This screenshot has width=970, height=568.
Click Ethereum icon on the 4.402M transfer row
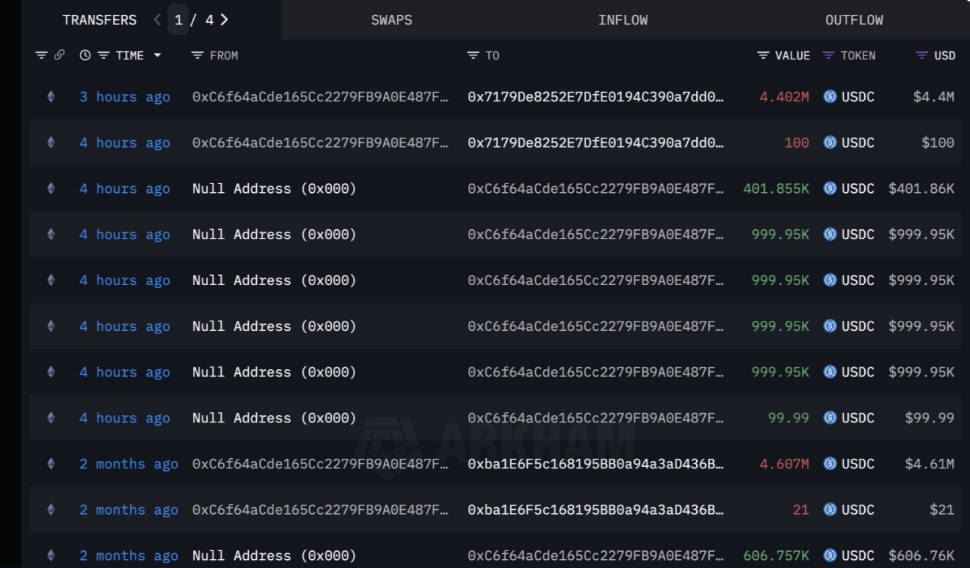click(51, 97)
